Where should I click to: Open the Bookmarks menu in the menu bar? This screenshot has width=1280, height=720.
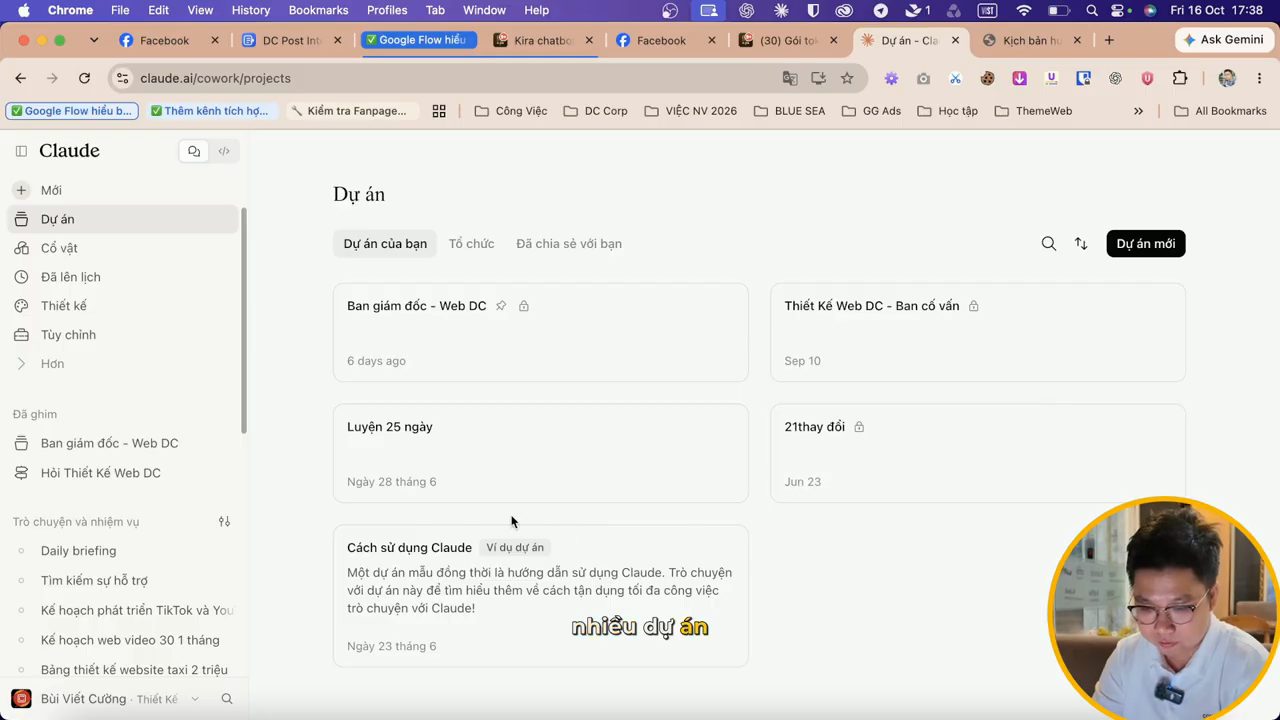coord(318,10)
